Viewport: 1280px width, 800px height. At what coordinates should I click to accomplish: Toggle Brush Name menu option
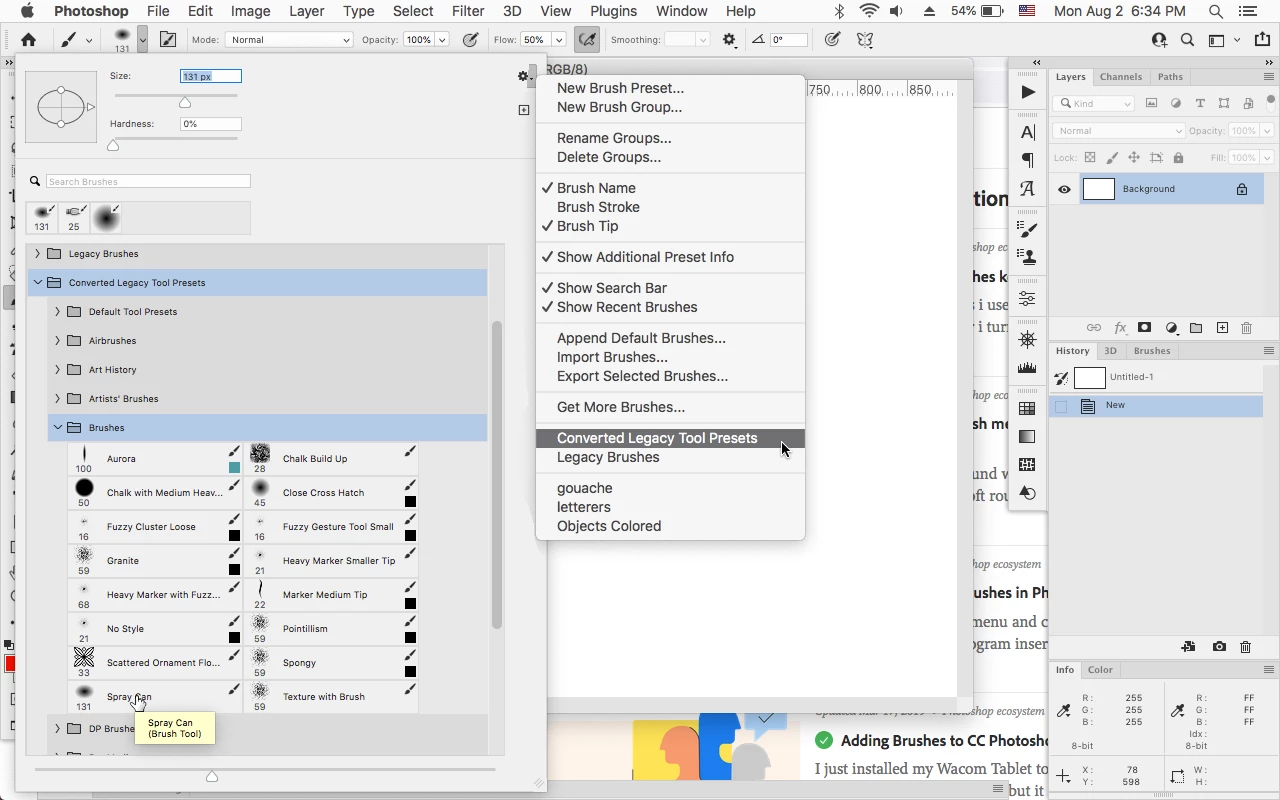596,188
